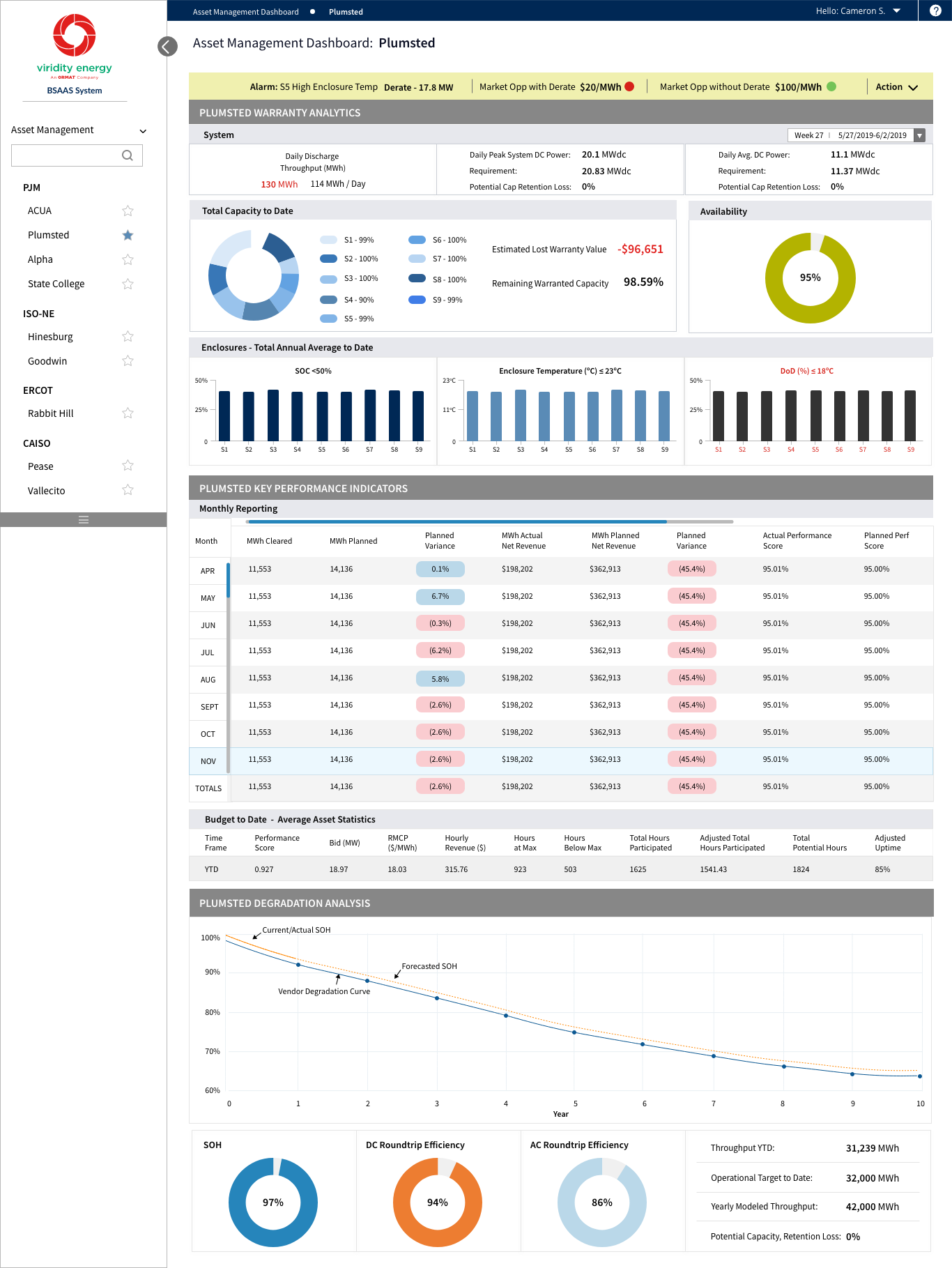Open the ACUA site link
Image resolution: width=952 pixels, height=1268 pixels.
pyautogui.click(x=40, y=211)
